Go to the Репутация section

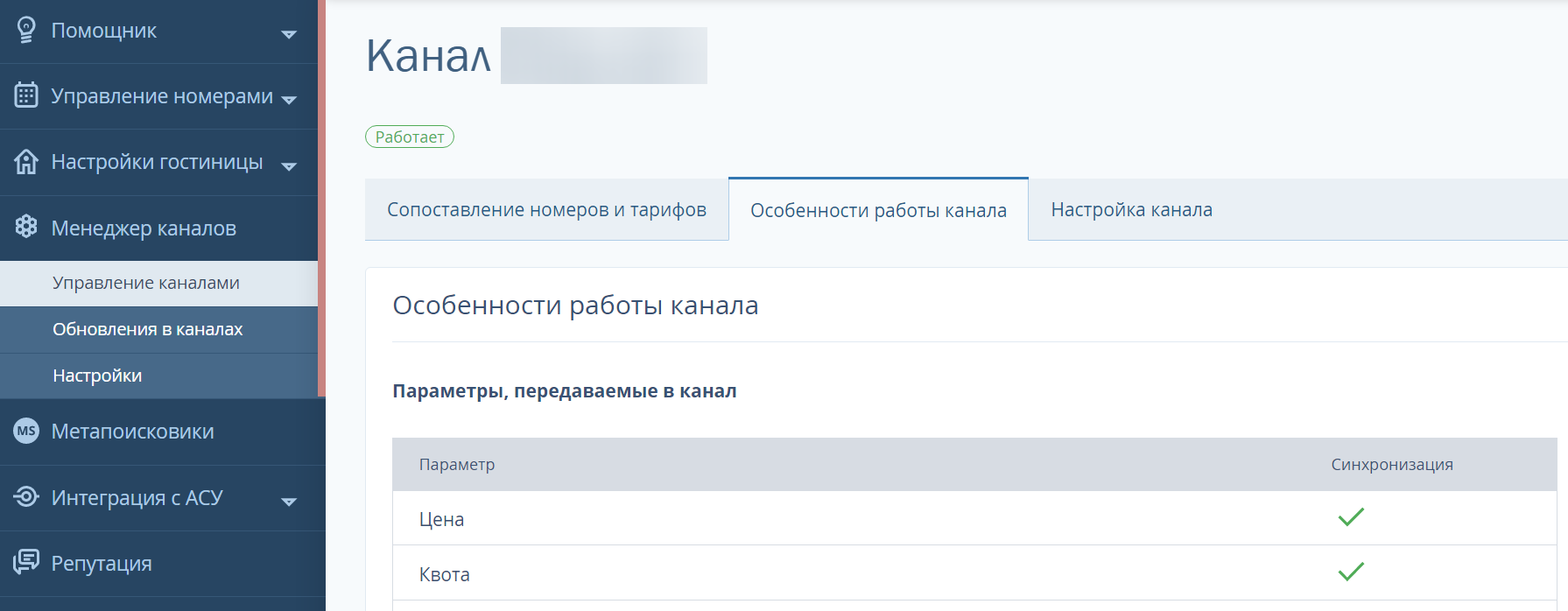[162, 563]
